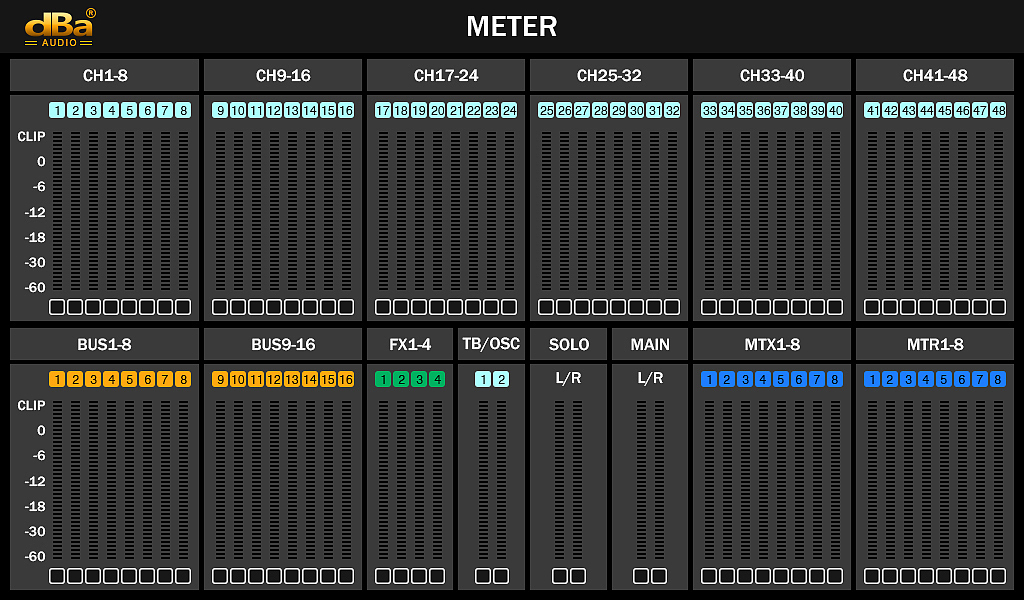Check the clip box under MAIN left channel
This screenshot has height=600, width=1024.
[x=640, y=575]
